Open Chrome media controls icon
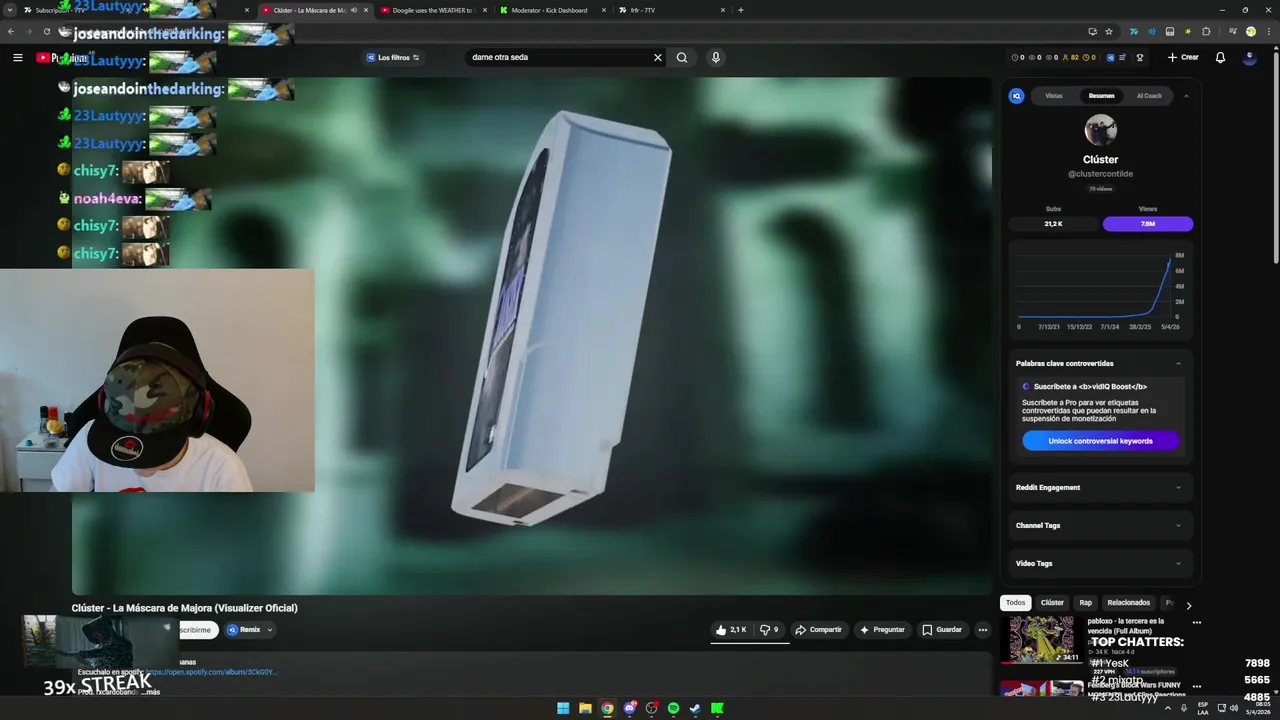The width and height of the screenshot is (1280, 720). click(x=1233, y=32)
